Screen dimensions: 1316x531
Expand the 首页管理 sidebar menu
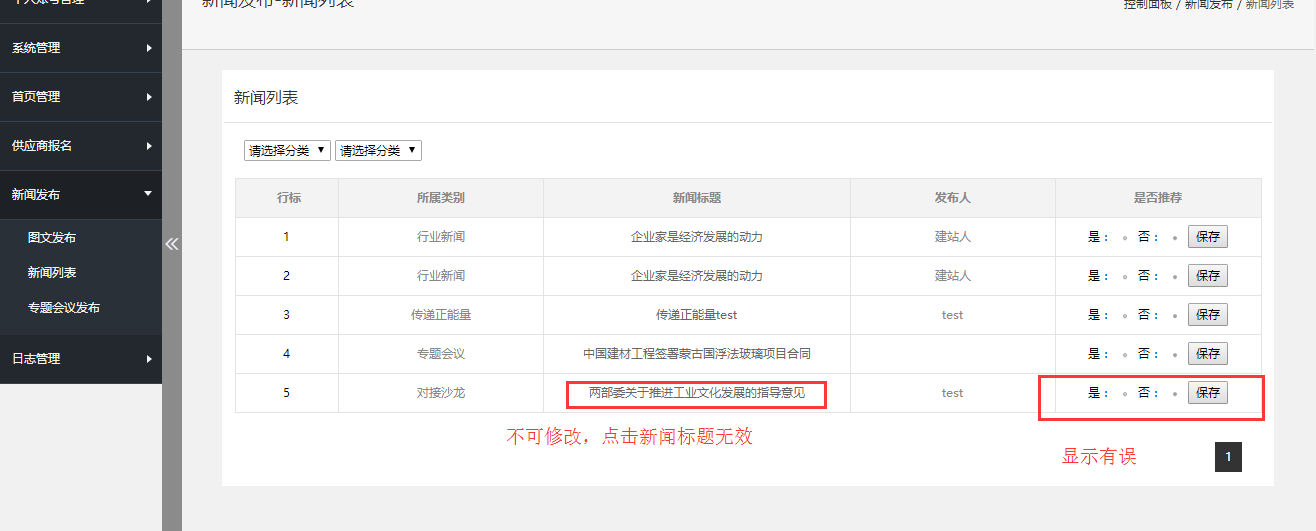click(81, 97)
